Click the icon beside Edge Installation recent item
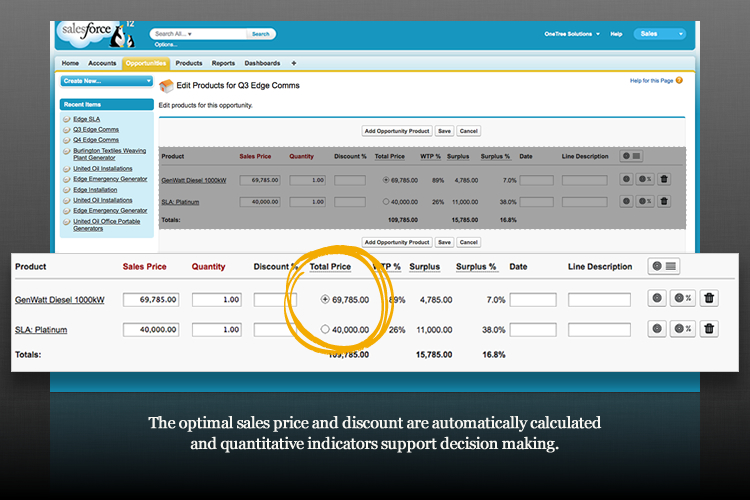 click(x=67, y=190)
